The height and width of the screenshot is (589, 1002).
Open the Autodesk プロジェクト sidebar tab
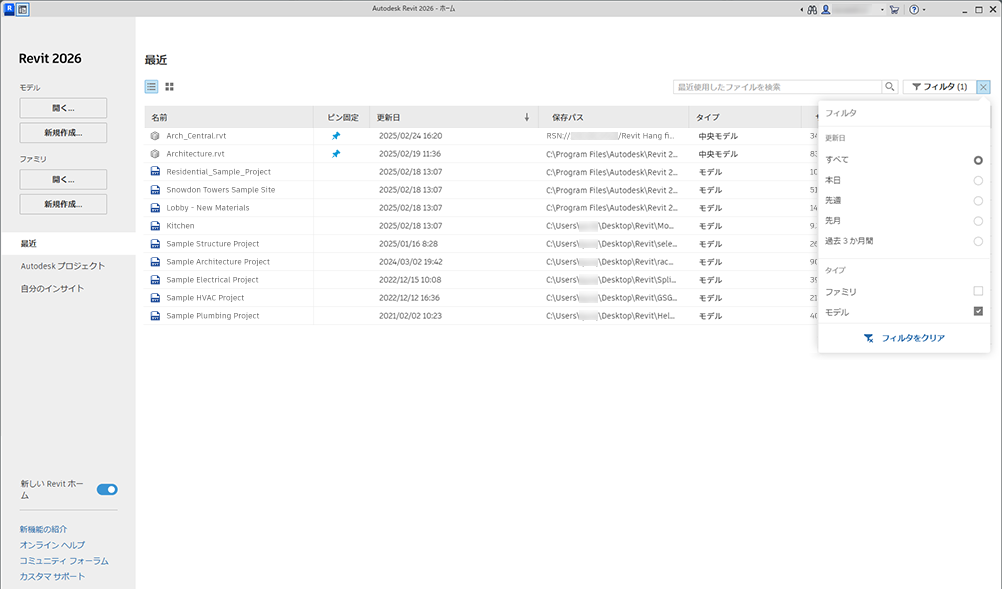coord(63,266)
